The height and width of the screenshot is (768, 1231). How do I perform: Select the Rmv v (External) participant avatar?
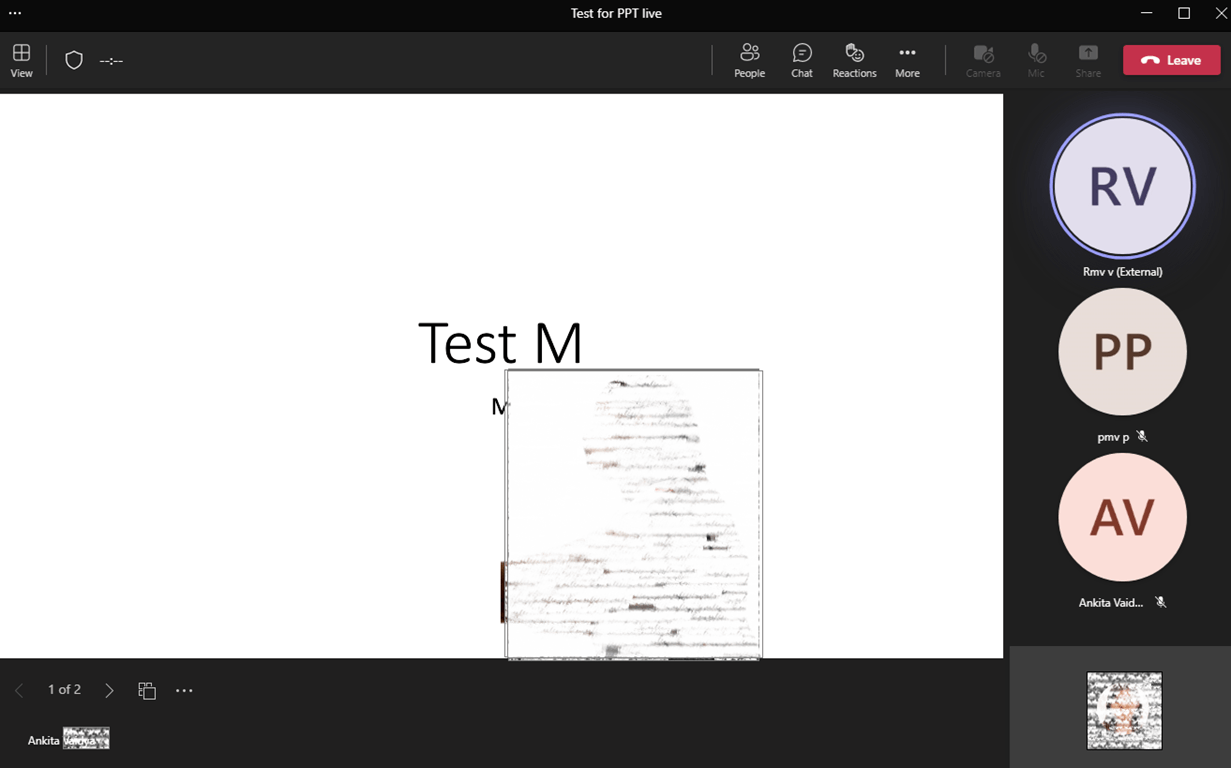[x=1122, y=186]
